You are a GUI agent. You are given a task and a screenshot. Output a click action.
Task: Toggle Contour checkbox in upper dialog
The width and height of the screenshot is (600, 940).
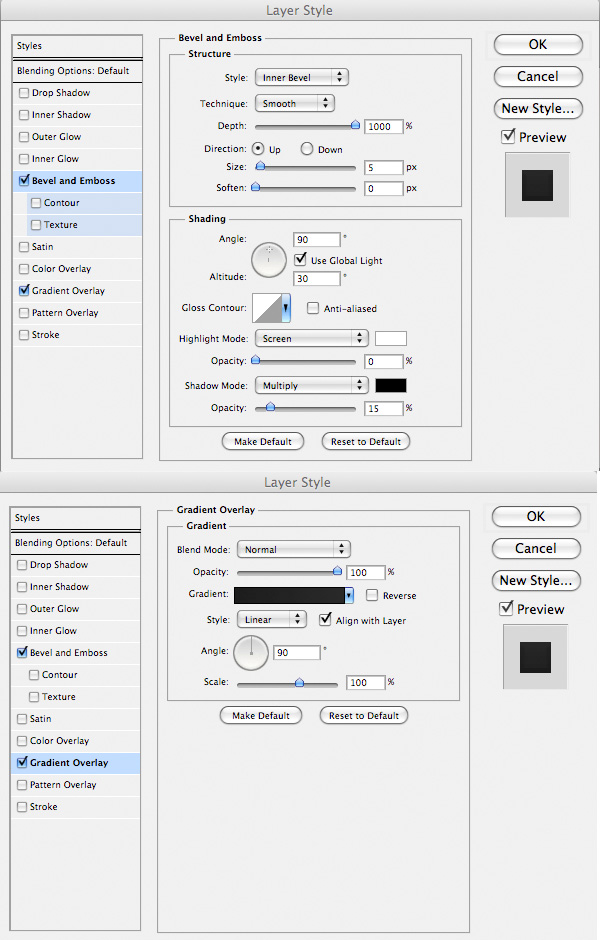point(36,203)
